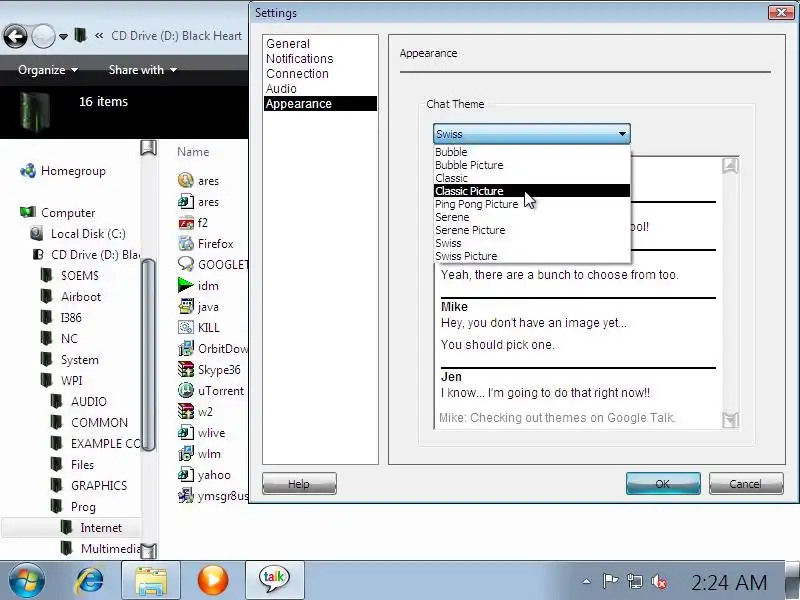Open SOEMS folder in tree
The width and height of the screenshot is (800, 600).
click(80, 276)
